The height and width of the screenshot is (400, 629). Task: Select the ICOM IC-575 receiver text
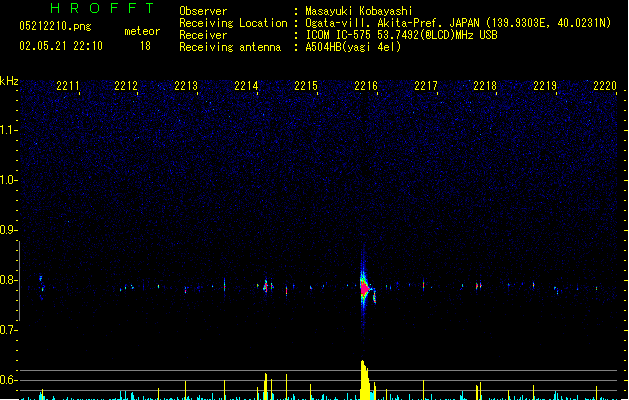[401, 35]
